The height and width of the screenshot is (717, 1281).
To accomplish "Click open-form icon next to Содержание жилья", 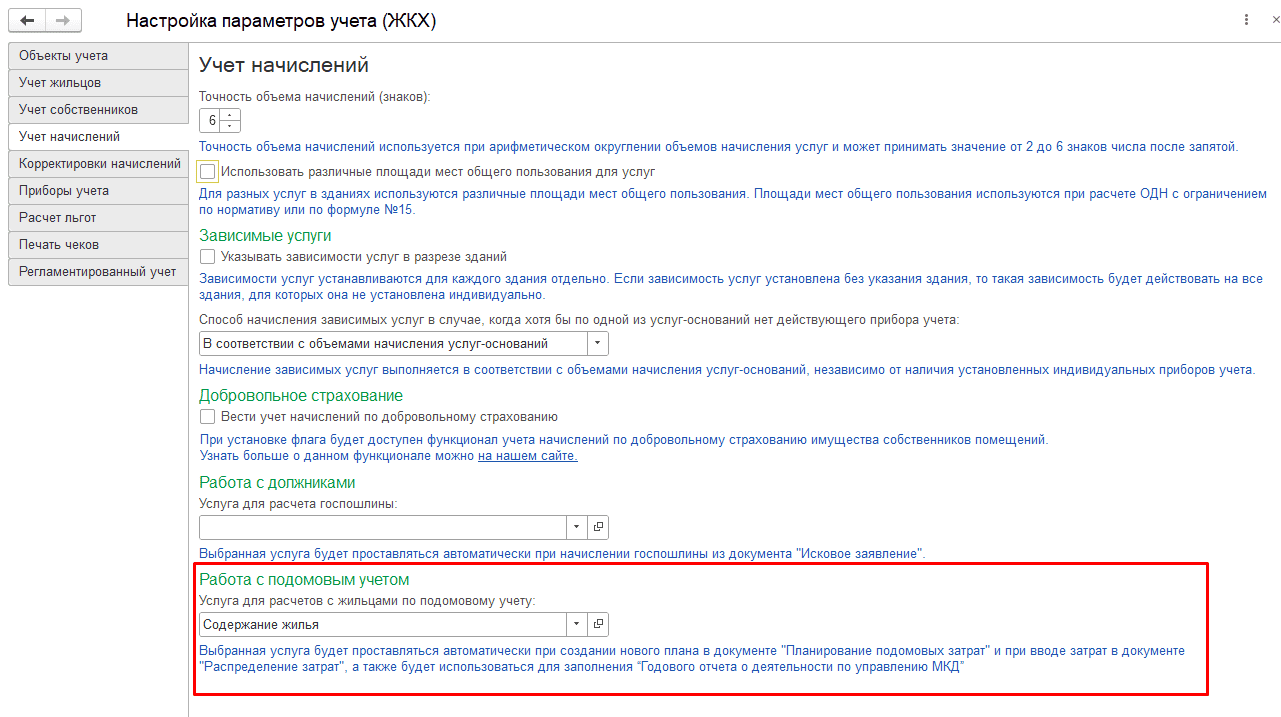I will [x=598, y=624].
